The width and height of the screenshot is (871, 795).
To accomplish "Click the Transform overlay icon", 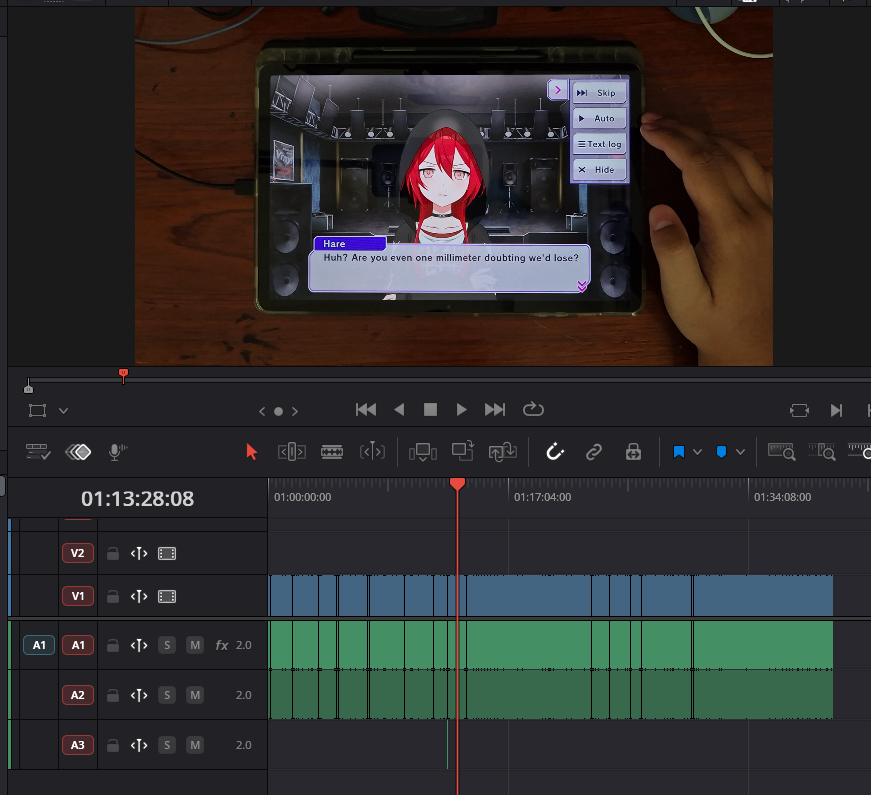I will point(37,411).
